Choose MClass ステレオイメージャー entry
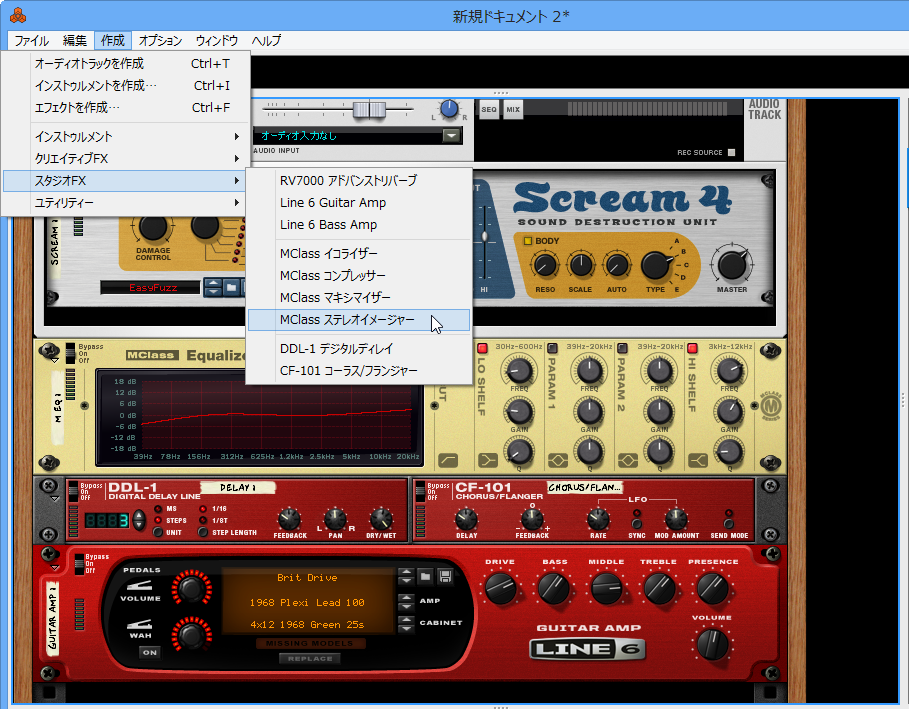The height and width of the screenshot is (709, 909). click(x=359, y=320)
